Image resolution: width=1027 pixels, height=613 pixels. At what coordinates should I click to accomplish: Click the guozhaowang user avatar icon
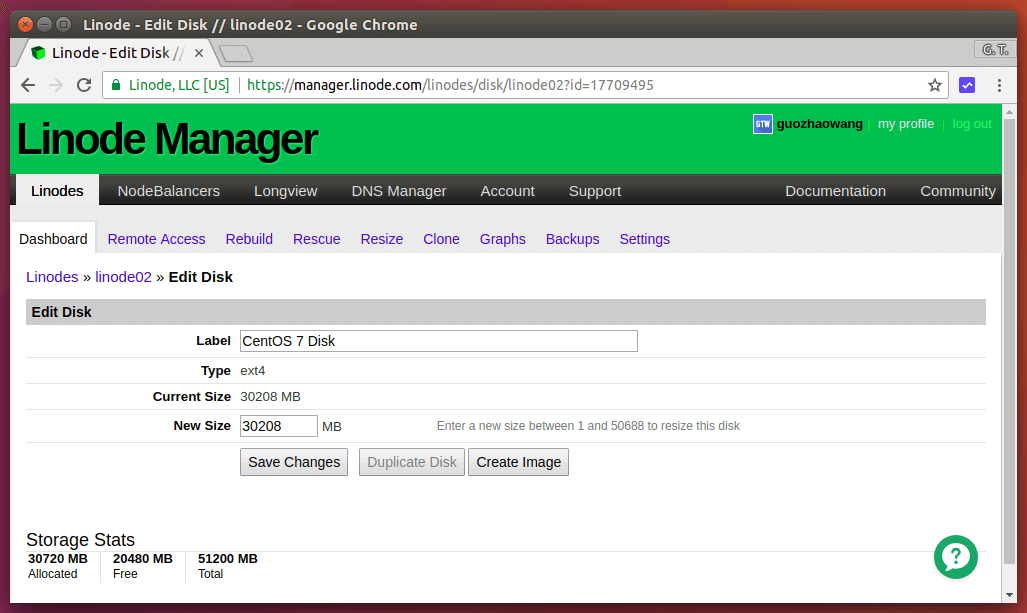pyautogui.click(x=762, y=124)
